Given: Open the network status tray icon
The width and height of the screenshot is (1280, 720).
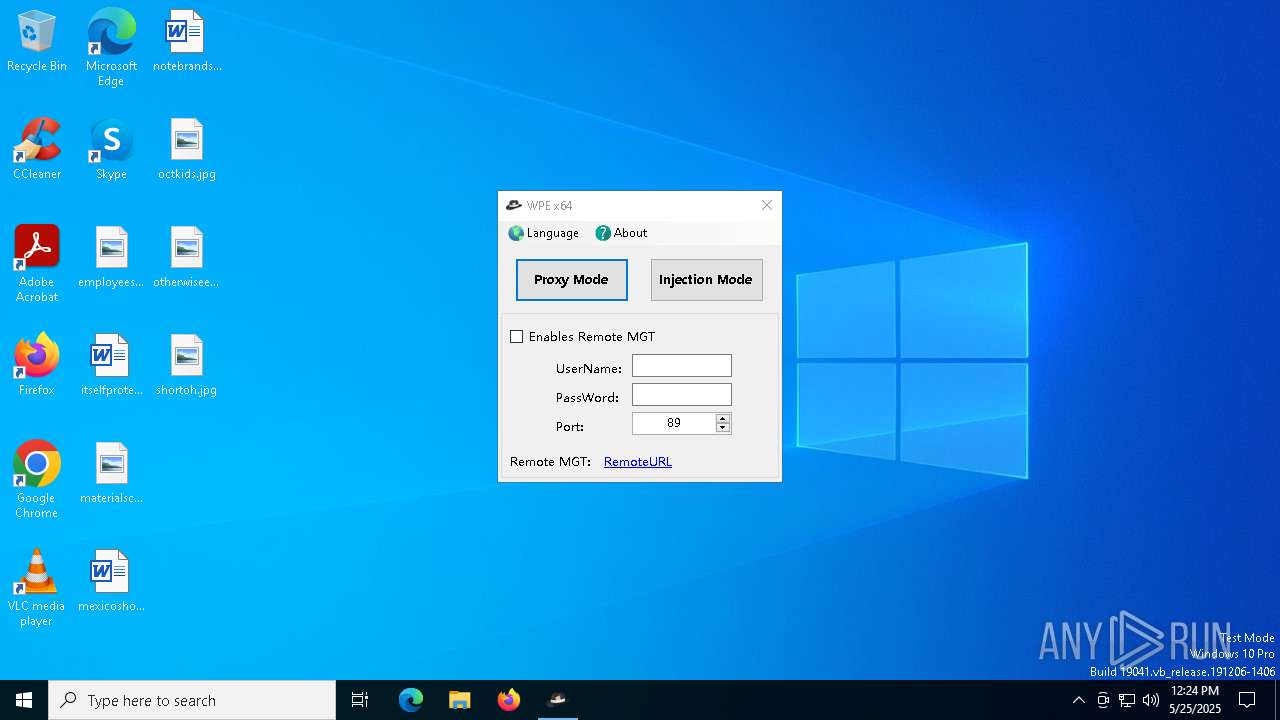Looking at the screenshot, I should (x=1127, y=700).
